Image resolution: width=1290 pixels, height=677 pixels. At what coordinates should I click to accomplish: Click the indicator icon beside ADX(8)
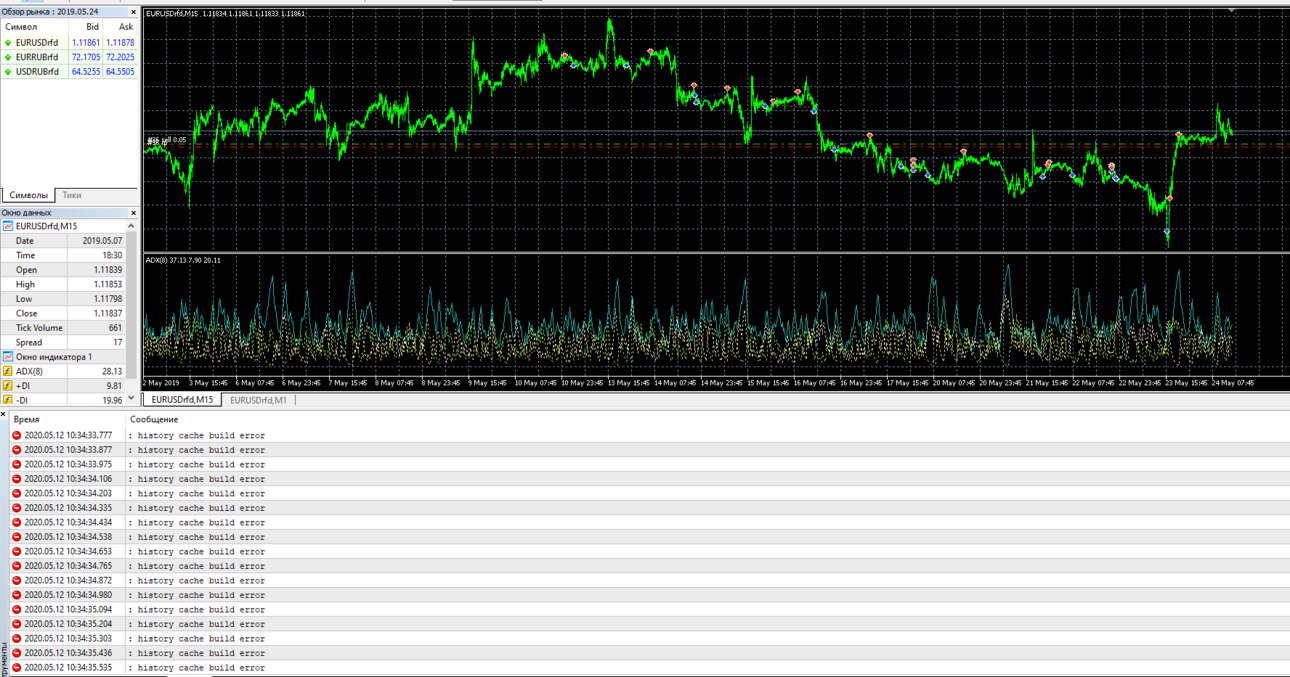pos(8,371)
